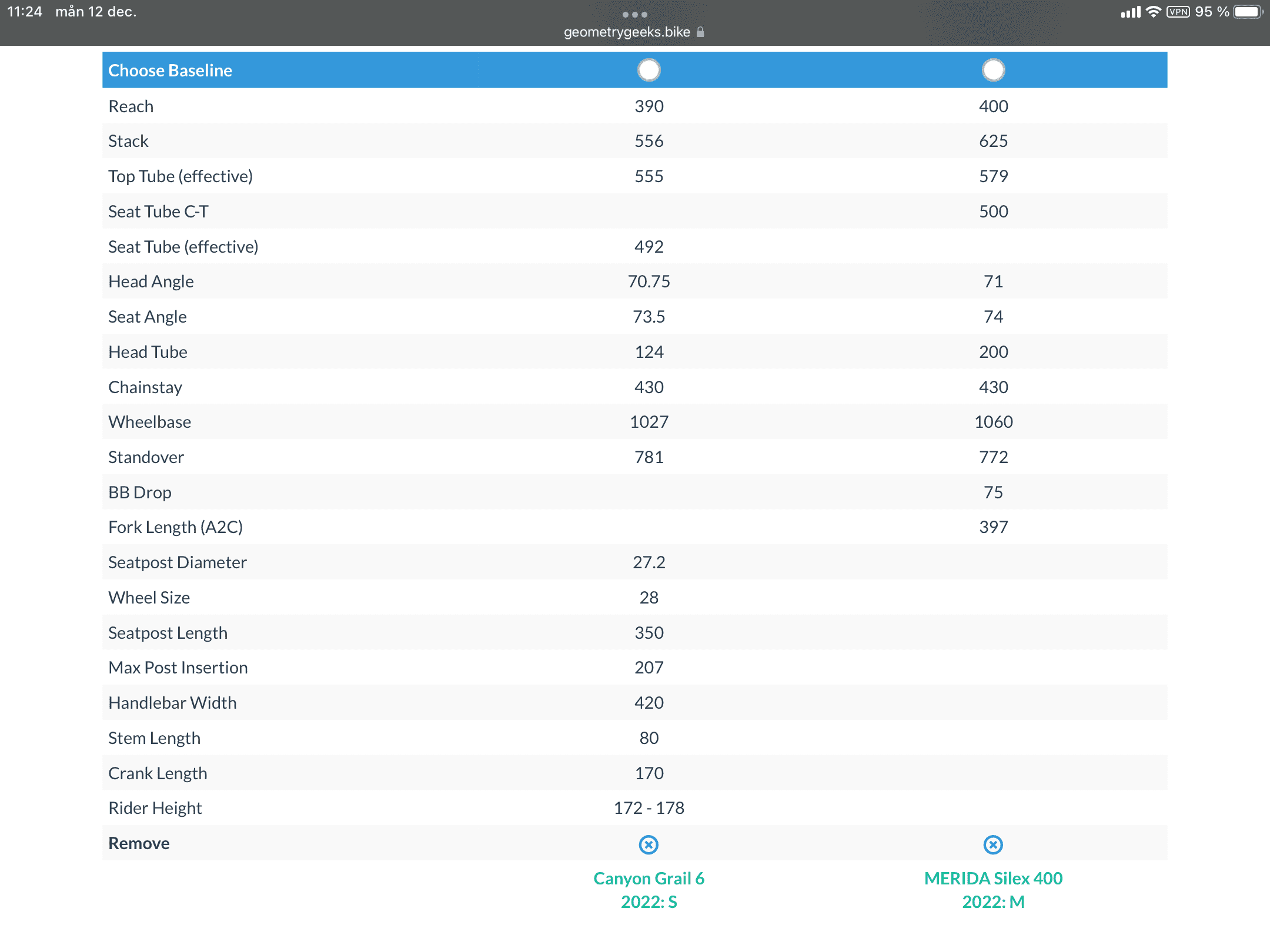Click Max Post Insertion label
The image size is (1270, 952).
pyautogui.click(x=178, y=668)
